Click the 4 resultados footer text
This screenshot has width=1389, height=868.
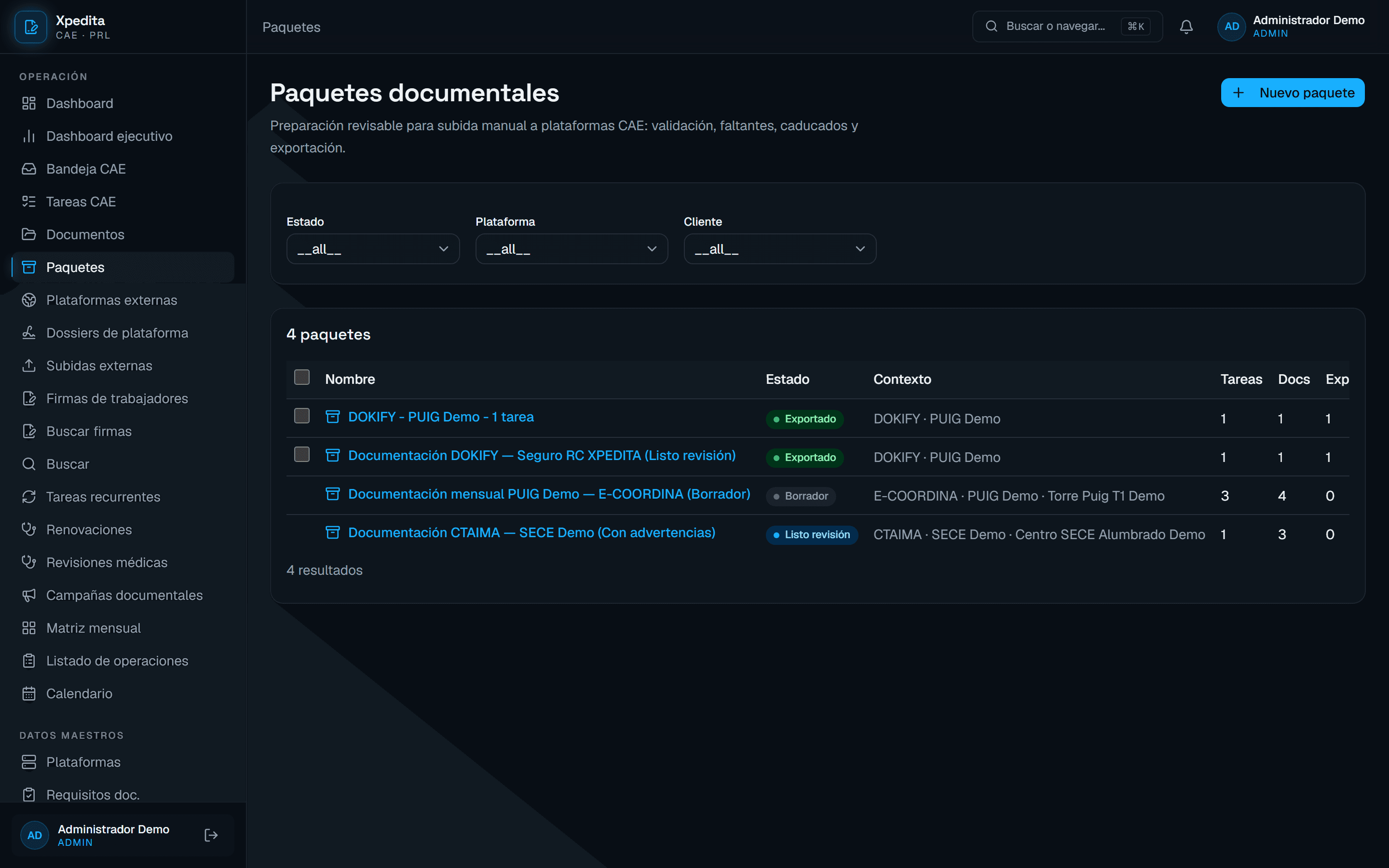(324, 570)
